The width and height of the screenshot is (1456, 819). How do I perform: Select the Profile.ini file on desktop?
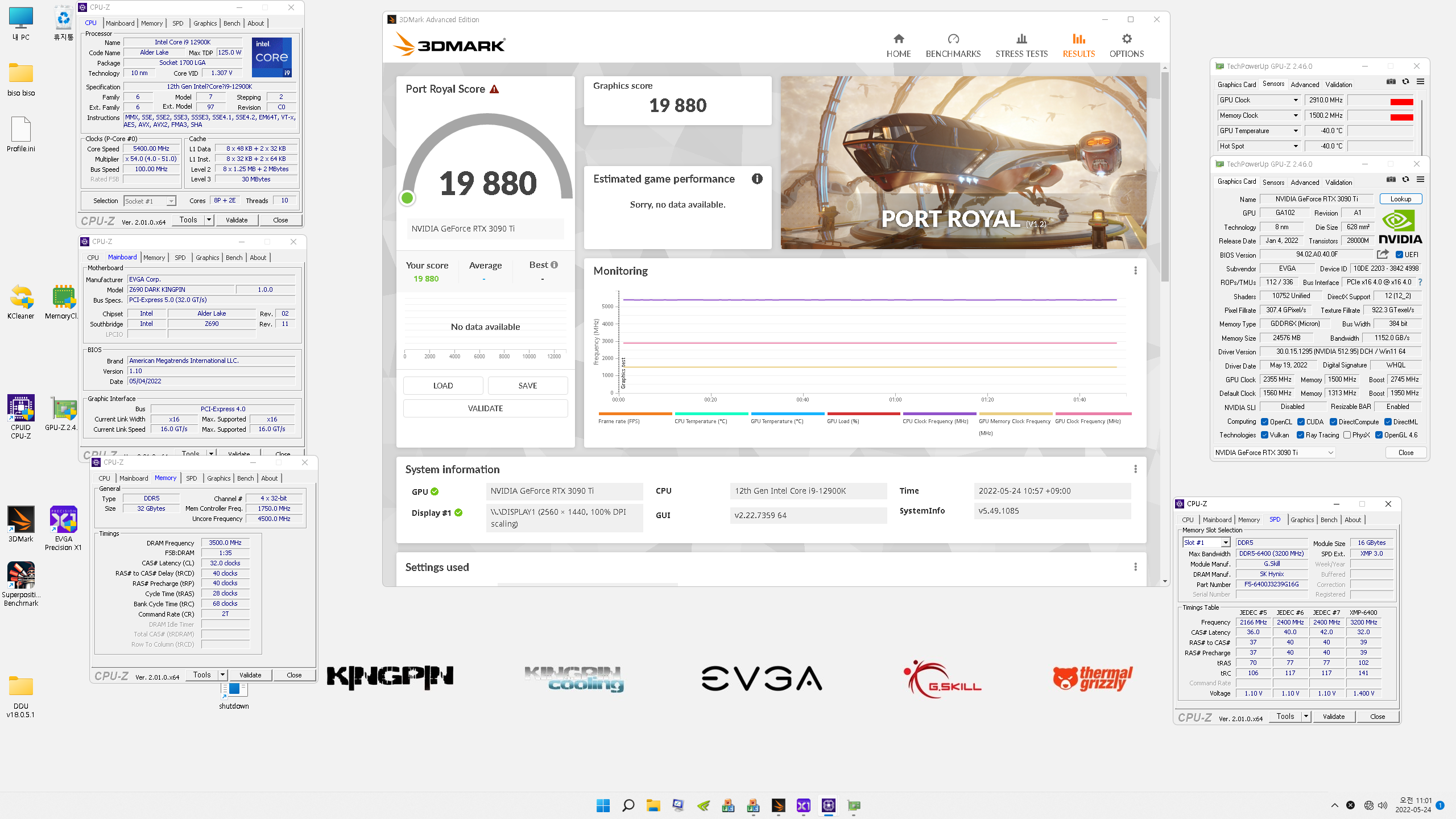pyautogui.click(x=21, y=134)
